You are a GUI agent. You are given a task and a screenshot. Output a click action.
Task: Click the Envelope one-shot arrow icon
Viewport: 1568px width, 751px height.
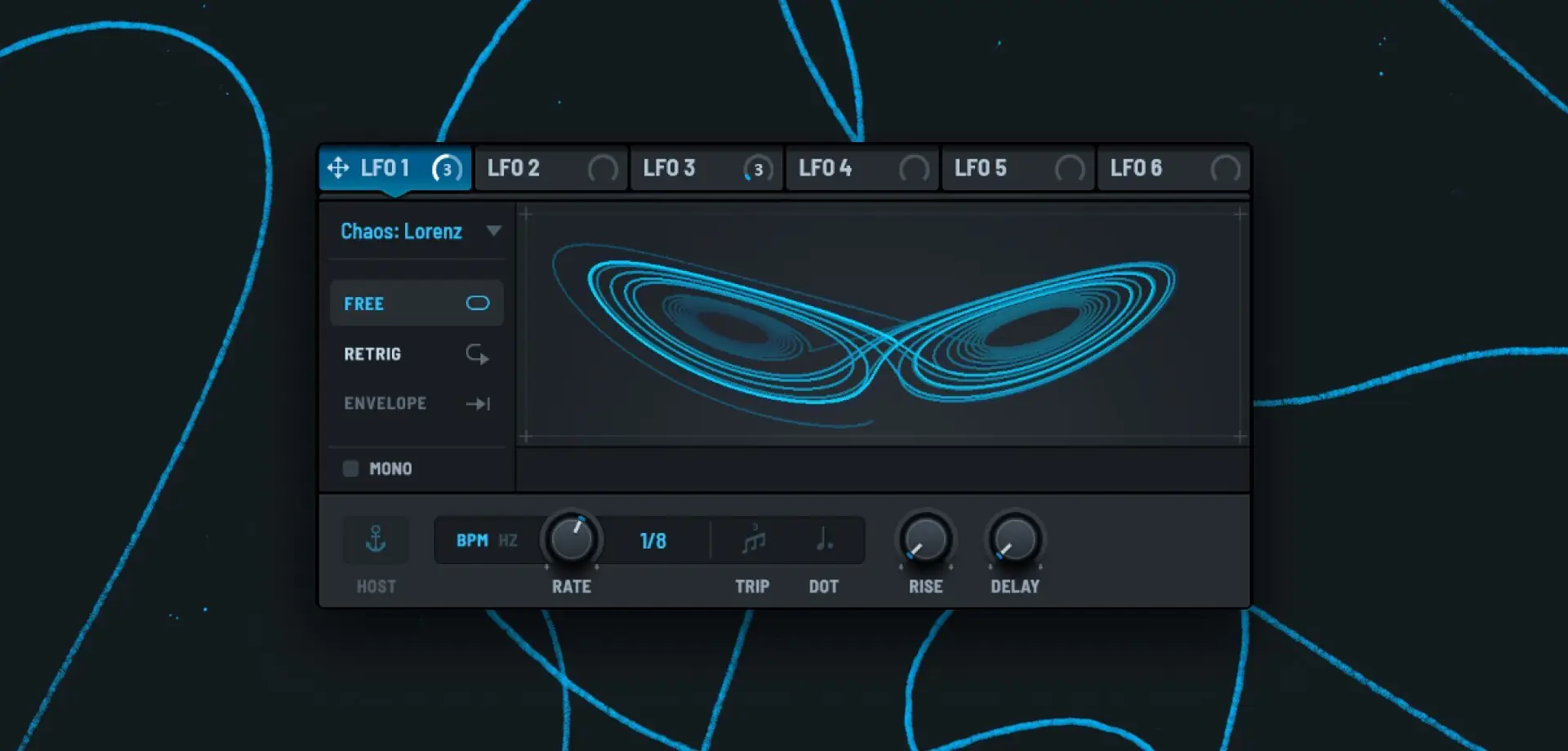[x=479, y=403]
